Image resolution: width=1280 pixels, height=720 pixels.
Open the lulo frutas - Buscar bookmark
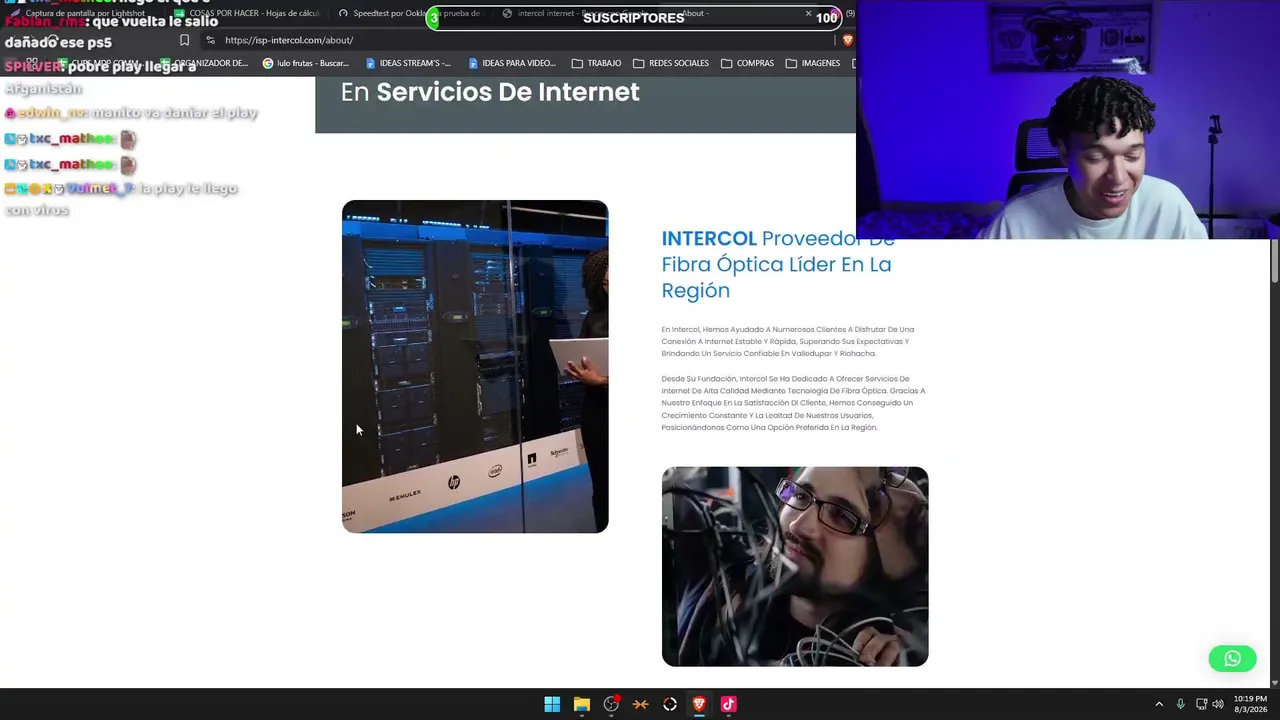306,63
